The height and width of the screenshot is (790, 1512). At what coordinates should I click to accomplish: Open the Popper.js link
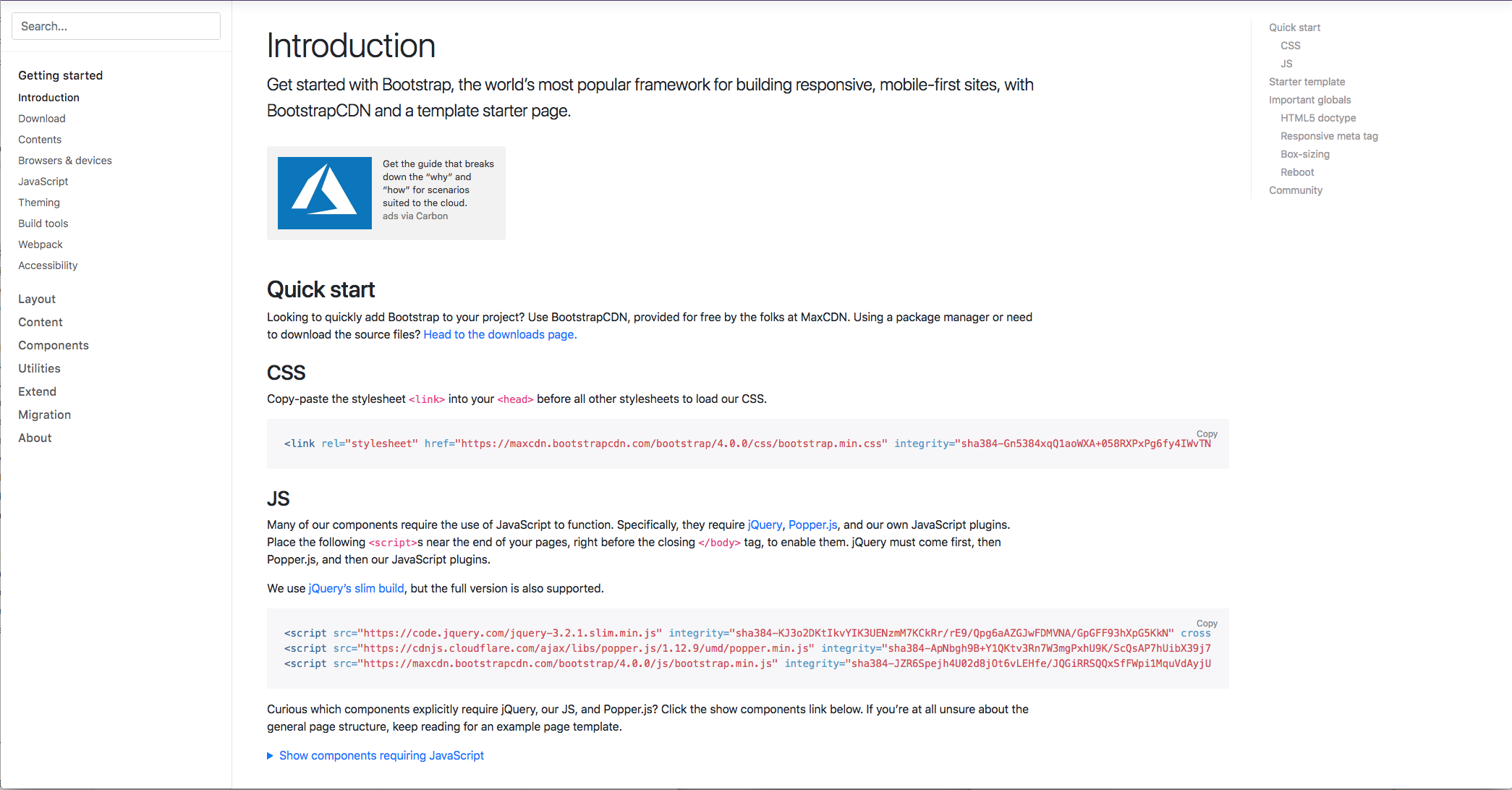tap(812, 524)
